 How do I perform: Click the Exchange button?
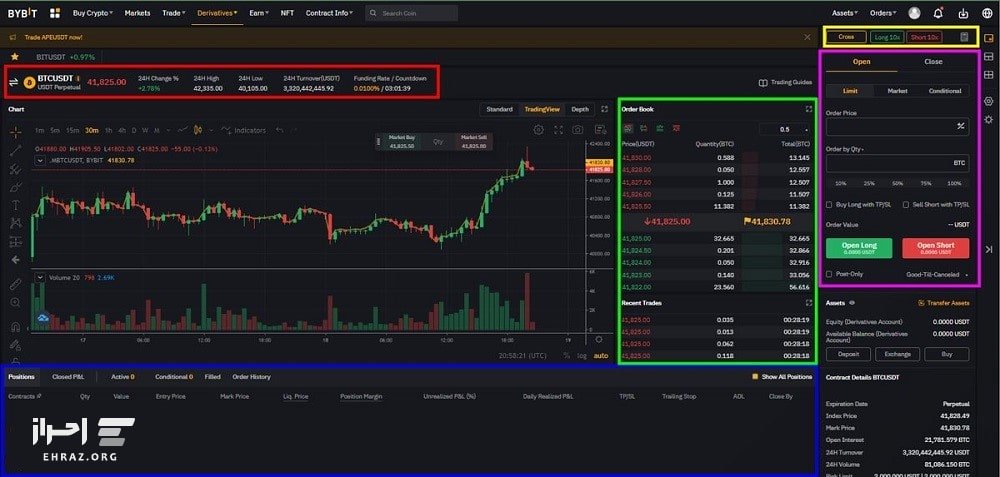[x=897, y=354]
